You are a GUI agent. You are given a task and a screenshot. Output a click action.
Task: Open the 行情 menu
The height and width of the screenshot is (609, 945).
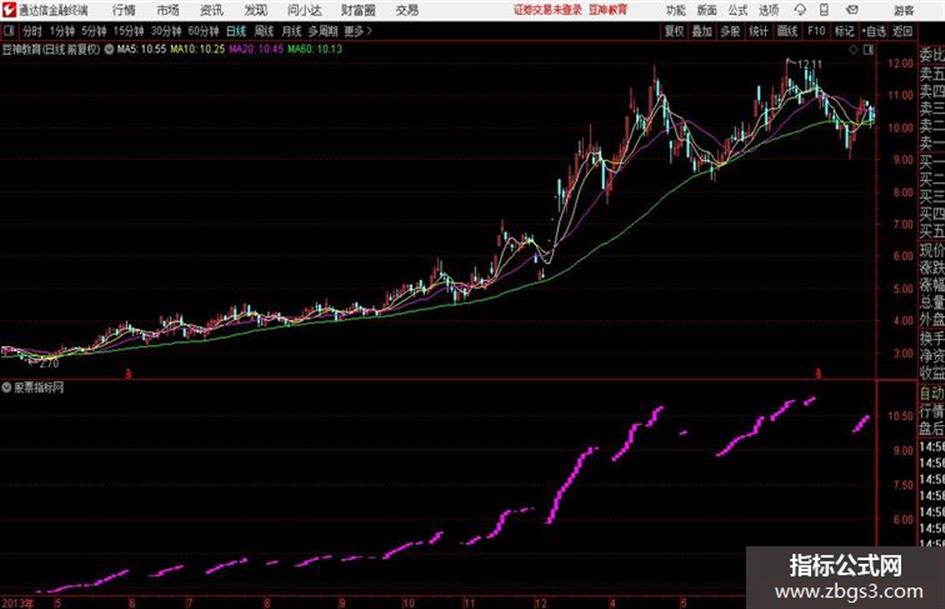[x=124, y=10]
